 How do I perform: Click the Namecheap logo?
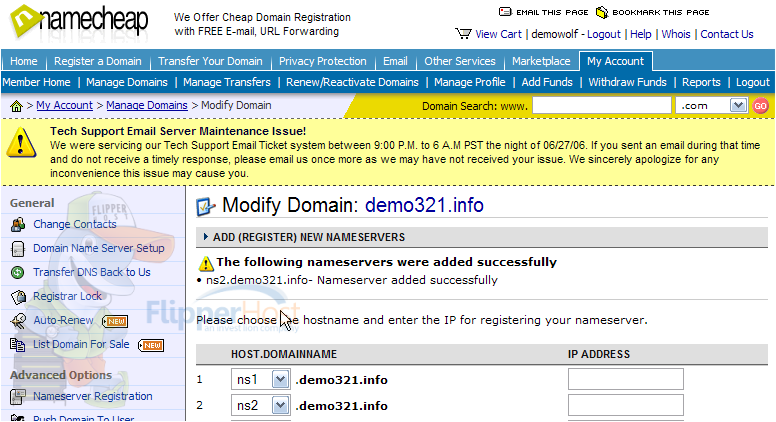pyautogui.click(x=79, y=22)
